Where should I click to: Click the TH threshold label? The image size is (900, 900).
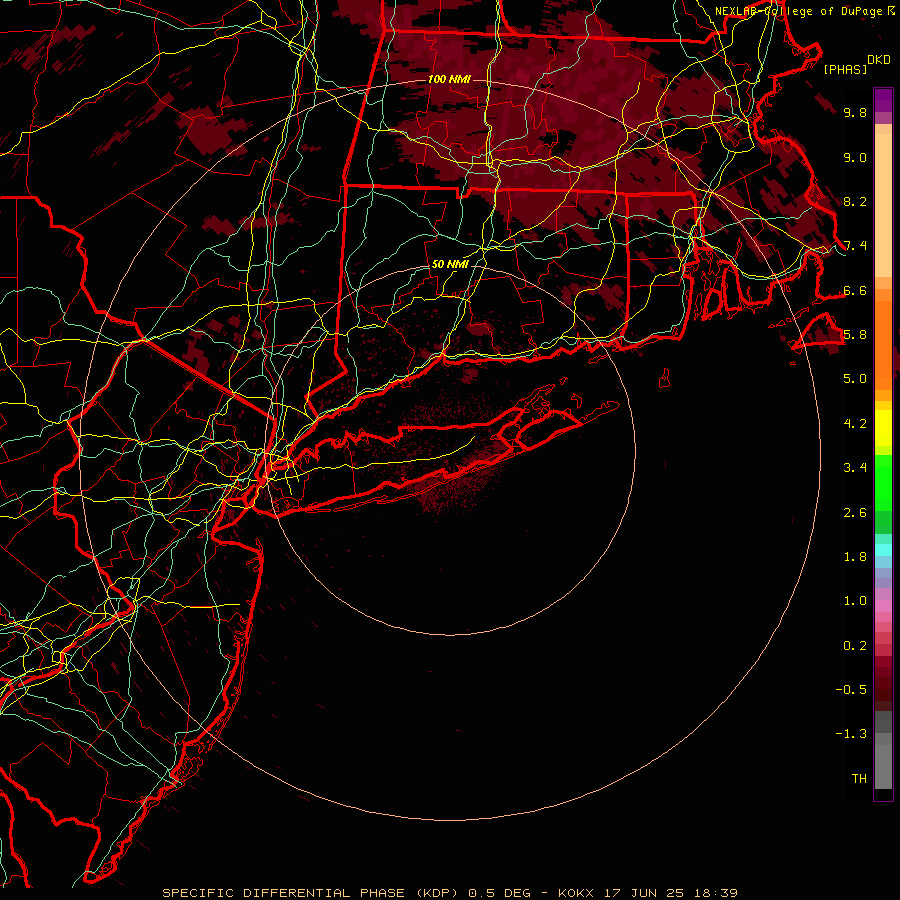pos(859,779)
